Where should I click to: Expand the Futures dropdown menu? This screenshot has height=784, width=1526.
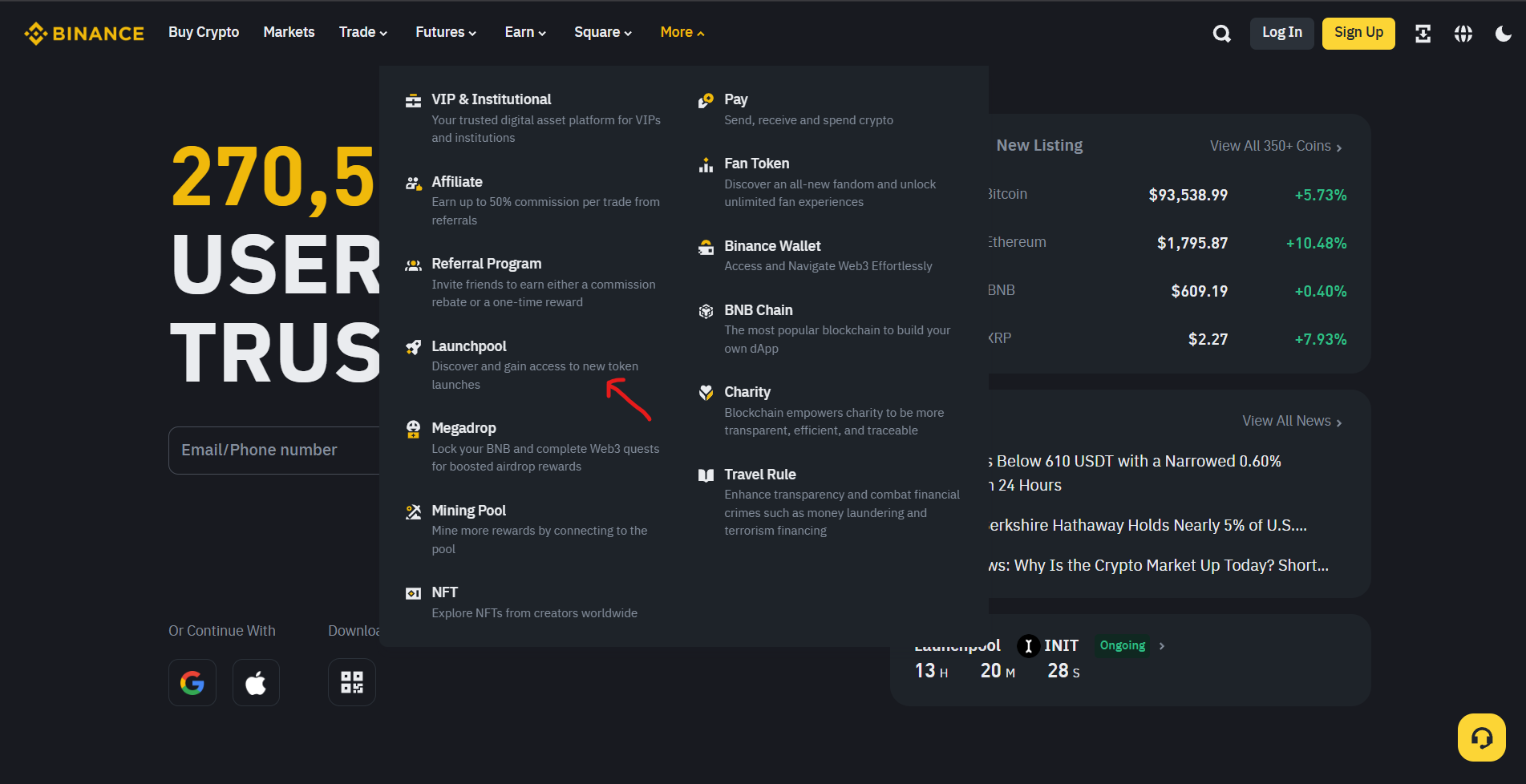[x=445, y=32]
